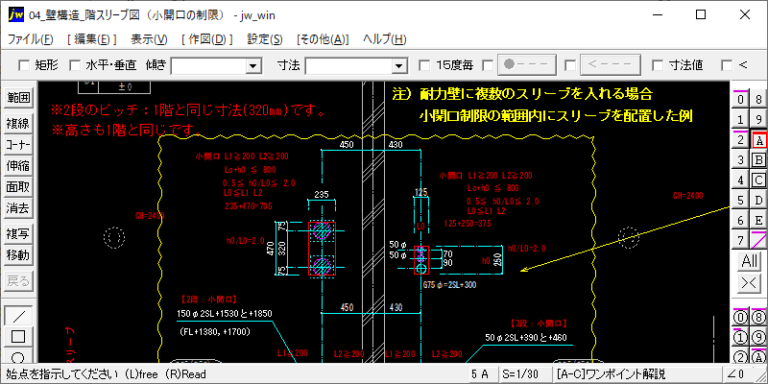Viewport: 768px width, 384px height.
Task: Select the circle drawing tool
Action: coord(18,357)
